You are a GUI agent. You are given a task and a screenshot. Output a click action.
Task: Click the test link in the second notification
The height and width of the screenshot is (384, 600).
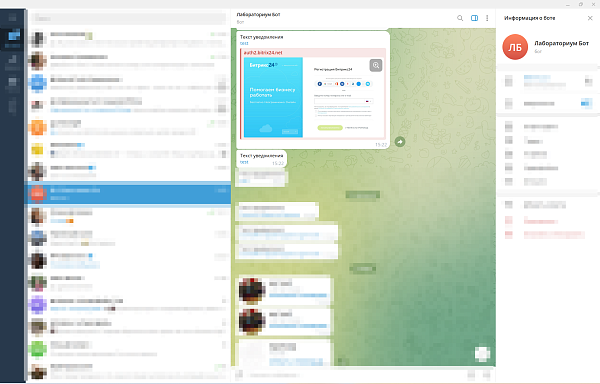[244, 162]
